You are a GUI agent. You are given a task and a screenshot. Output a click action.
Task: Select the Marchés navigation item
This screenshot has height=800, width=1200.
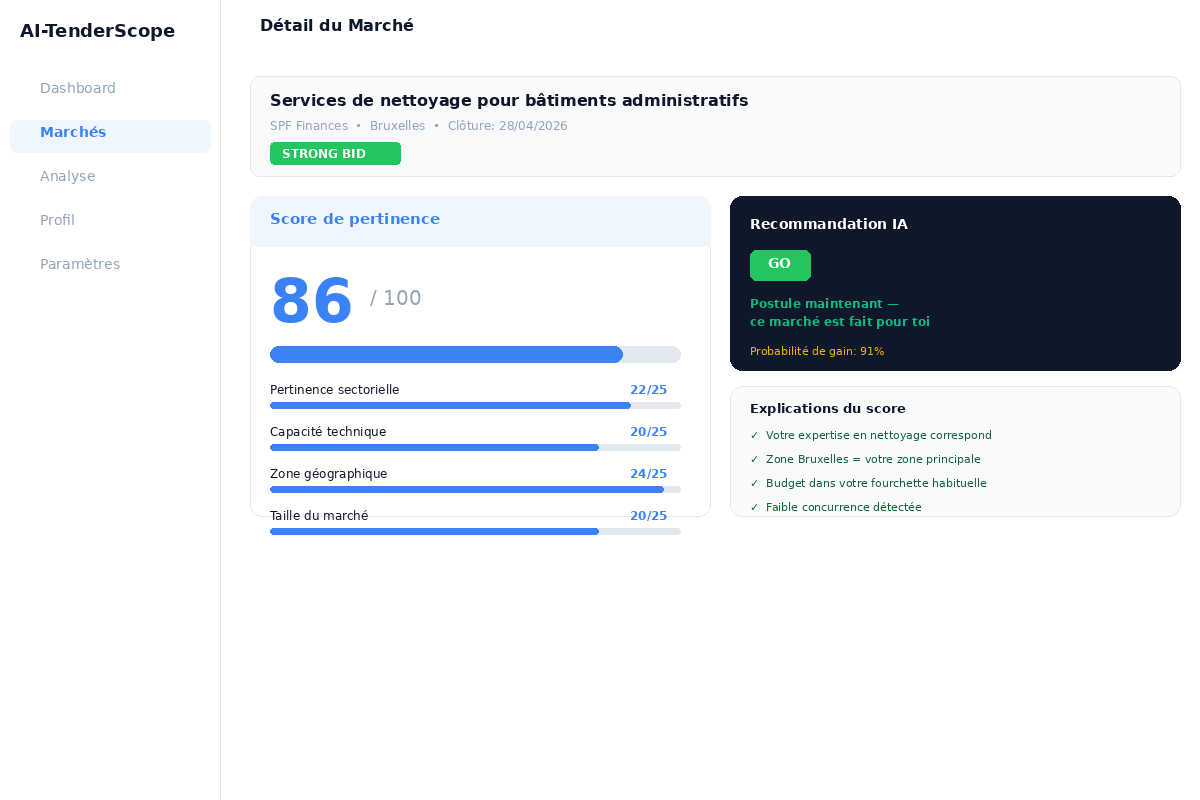[x=73, y=132]
